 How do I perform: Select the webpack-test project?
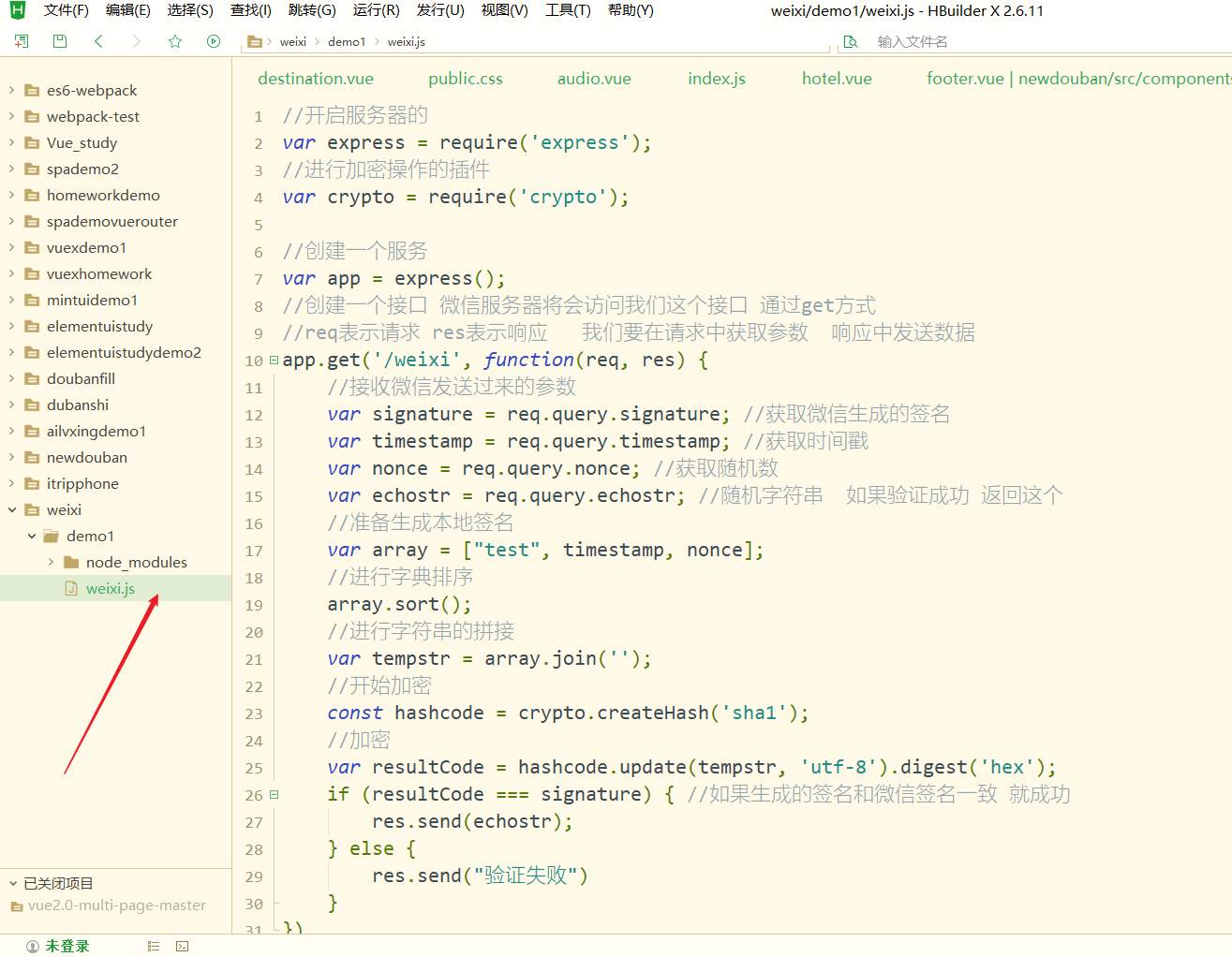click(93, 117)
